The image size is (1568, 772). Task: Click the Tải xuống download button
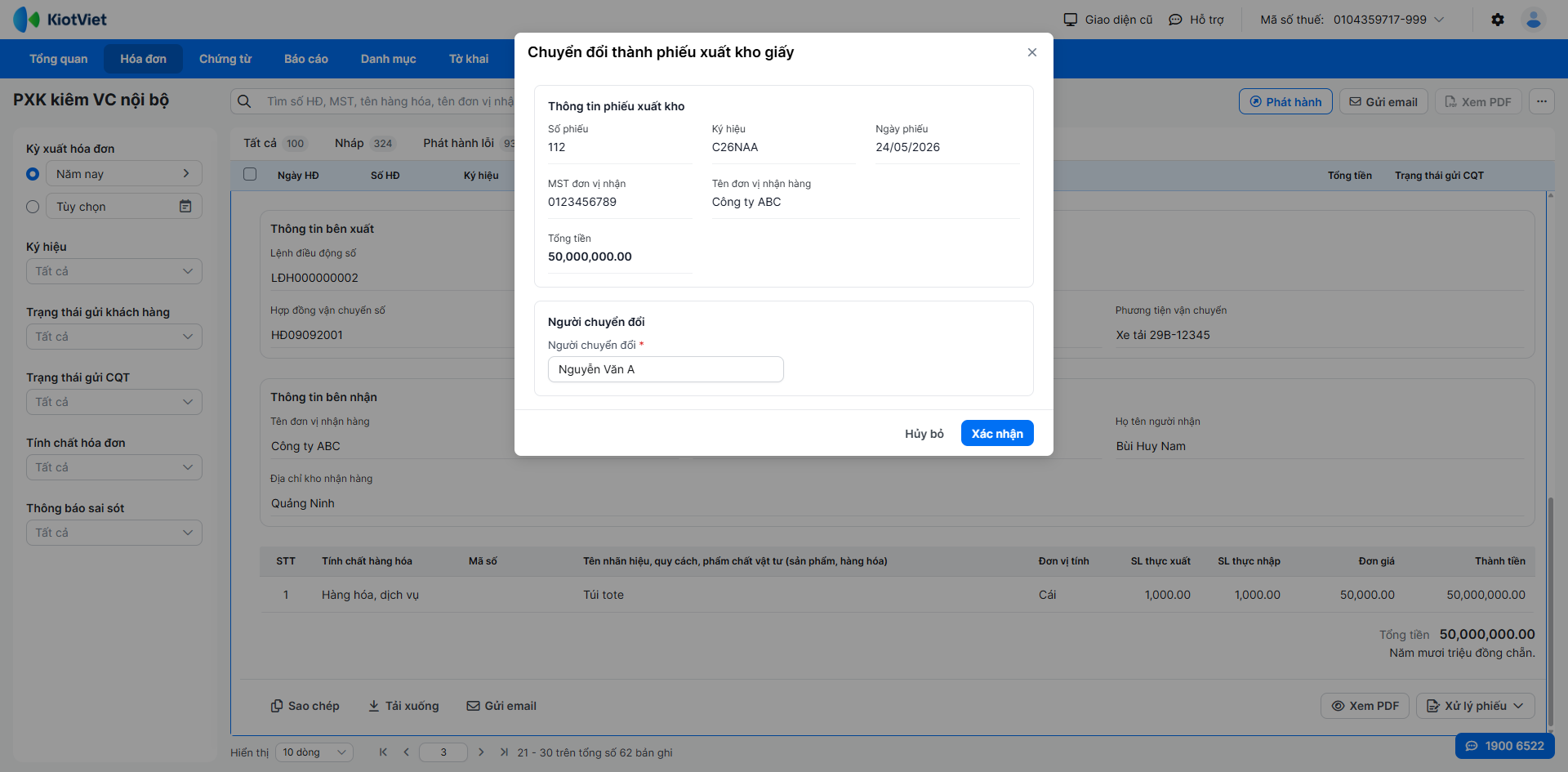pyautogui.click(x=403, y=706)
